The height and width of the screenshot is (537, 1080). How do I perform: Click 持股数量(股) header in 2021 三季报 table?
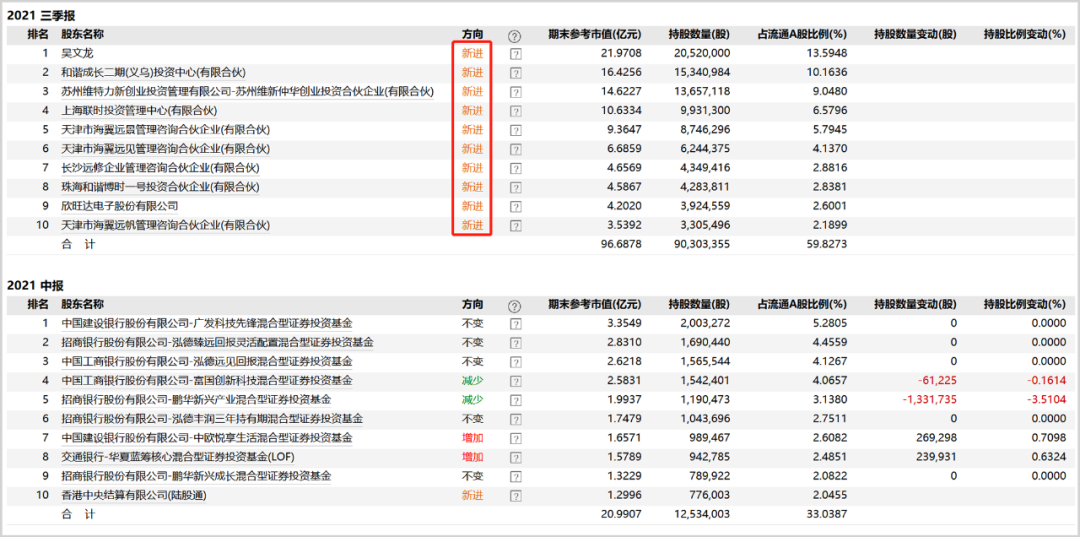tap(699, 34)
